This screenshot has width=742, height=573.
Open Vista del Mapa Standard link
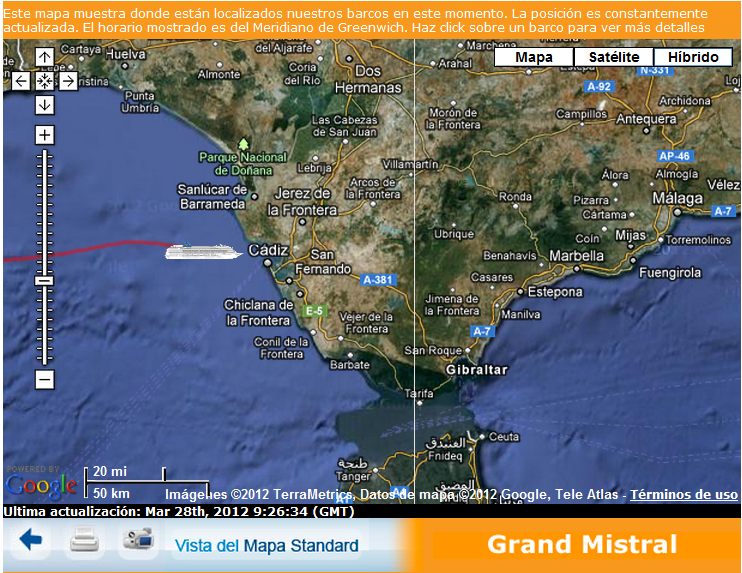[267, 546]
